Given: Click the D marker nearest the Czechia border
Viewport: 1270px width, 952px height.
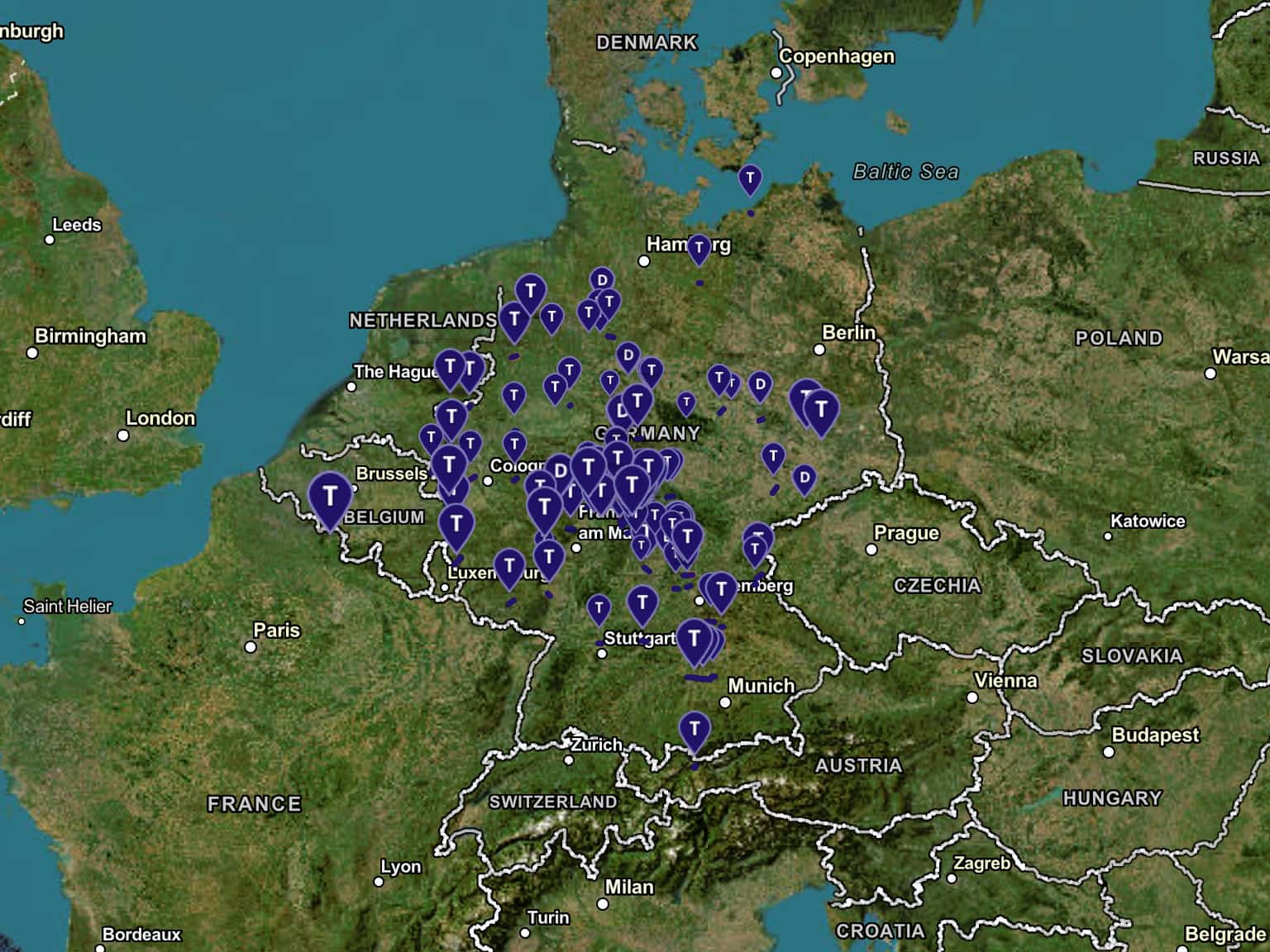Looking at the screenshot, I should coord(804,478).
